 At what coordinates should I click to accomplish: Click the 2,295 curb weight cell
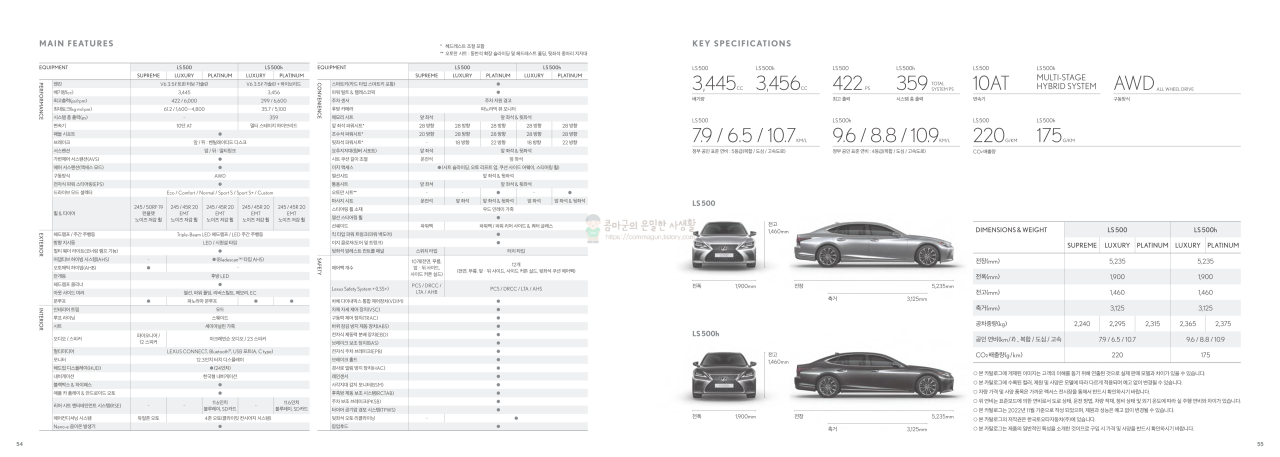click(1117, 323)
